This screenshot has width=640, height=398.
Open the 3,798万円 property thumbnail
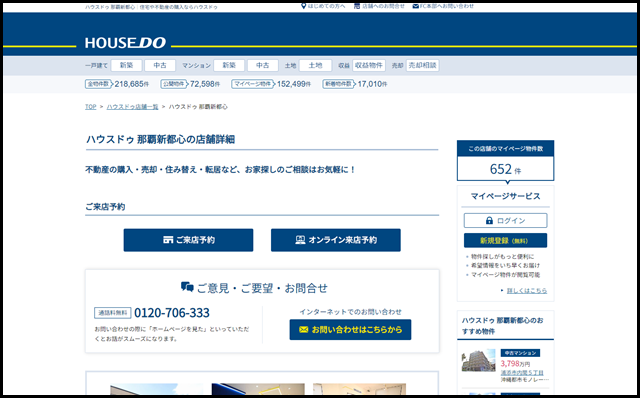(x=478, y=360)
